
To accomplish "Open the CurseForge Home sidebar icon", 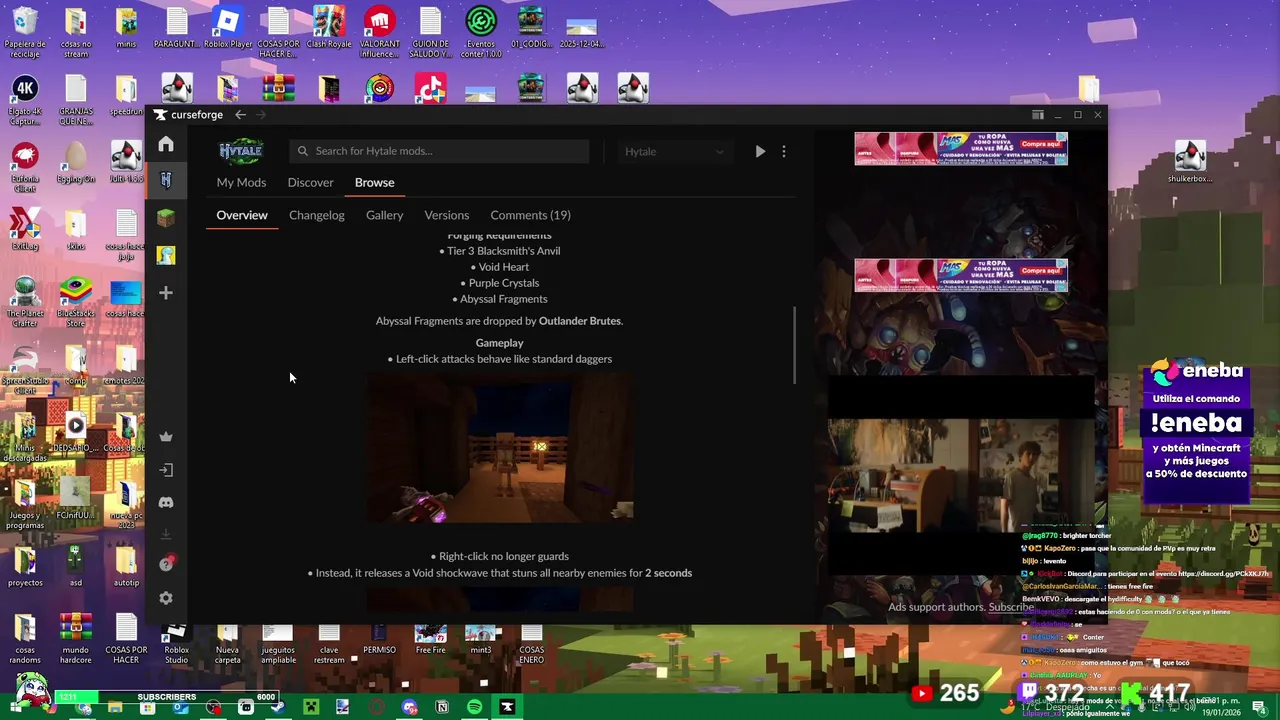I will point(166,144).
